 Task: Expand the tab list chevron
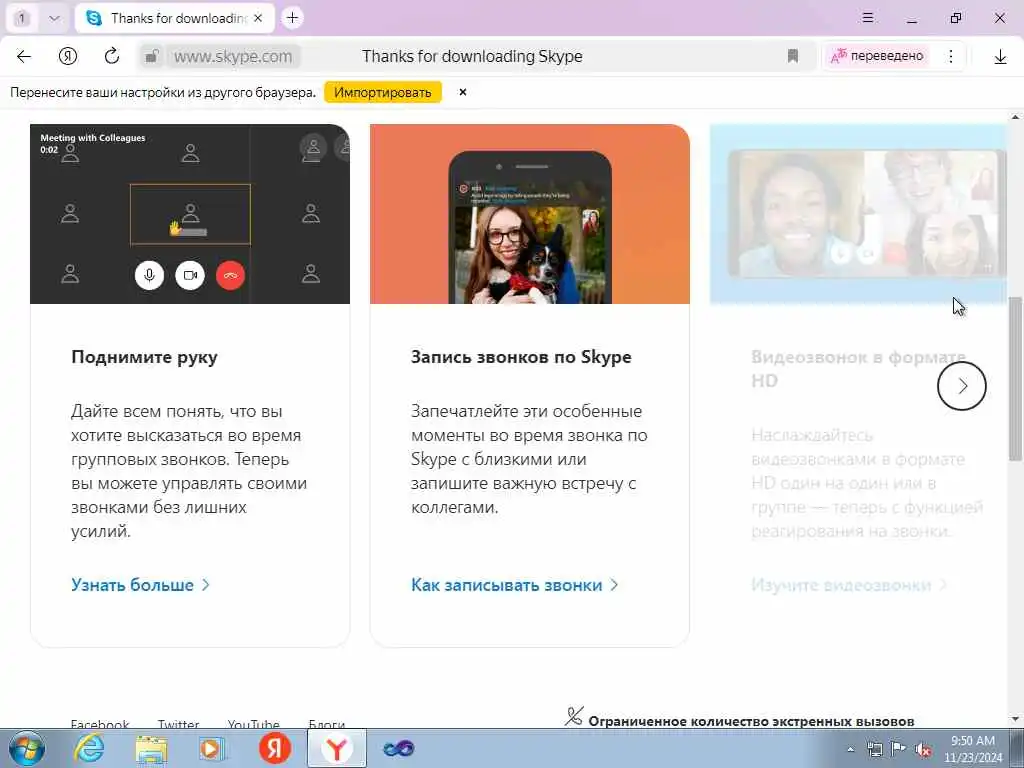(x=55, y=18)
